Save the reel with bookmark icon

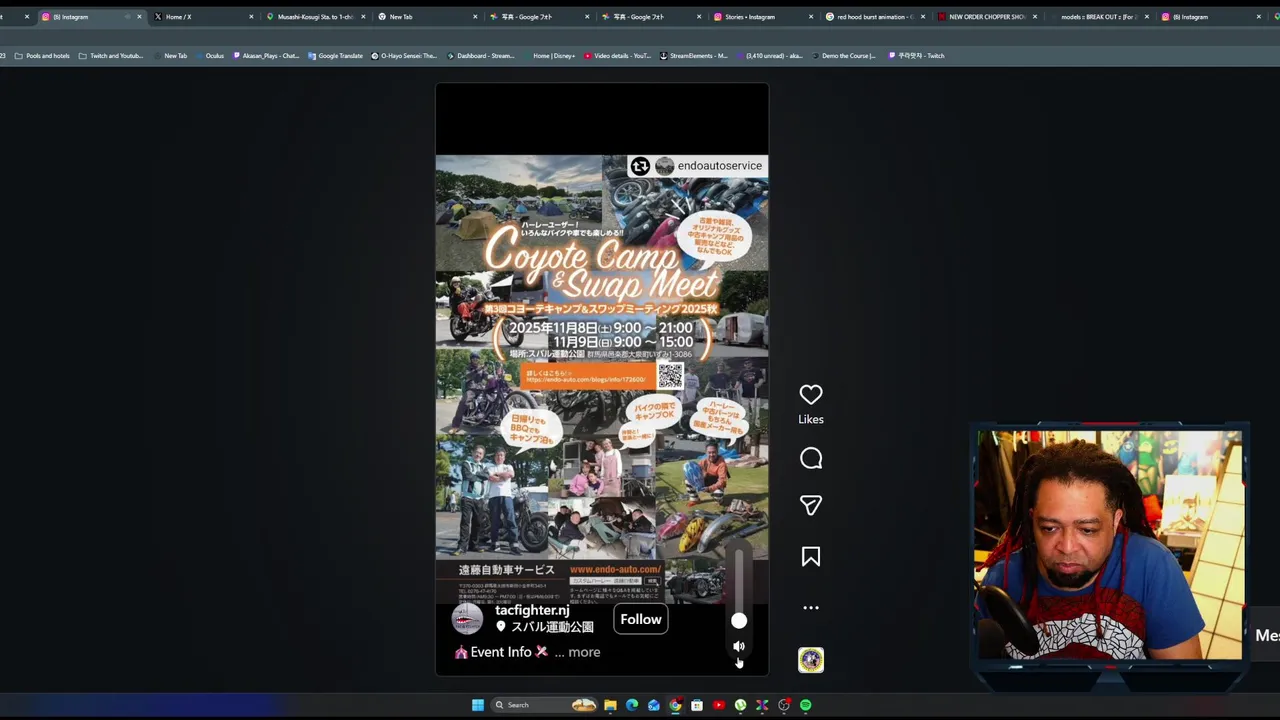[811, 557]
